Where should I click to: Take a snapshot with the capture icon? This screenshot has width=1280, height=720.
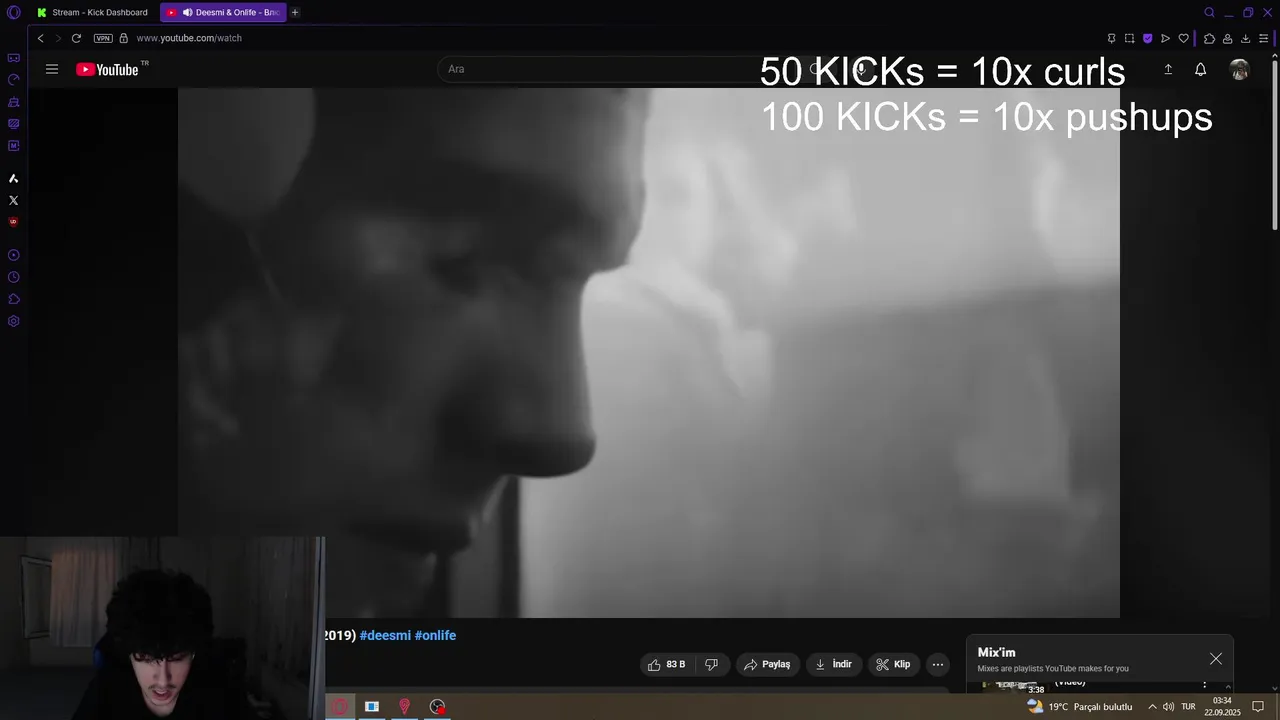pos(1129,38)
